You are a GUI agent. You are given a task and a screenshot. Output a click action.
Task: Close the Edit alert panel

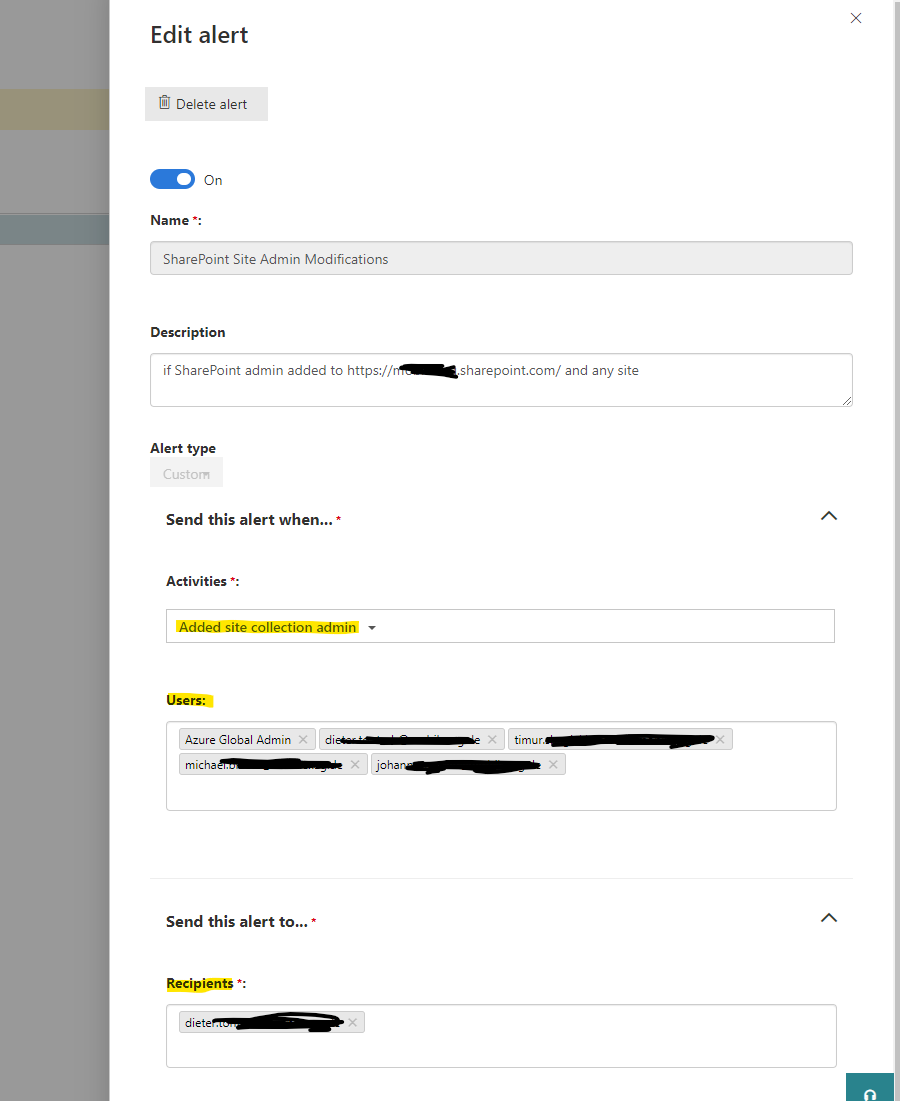tap(856, 18)
